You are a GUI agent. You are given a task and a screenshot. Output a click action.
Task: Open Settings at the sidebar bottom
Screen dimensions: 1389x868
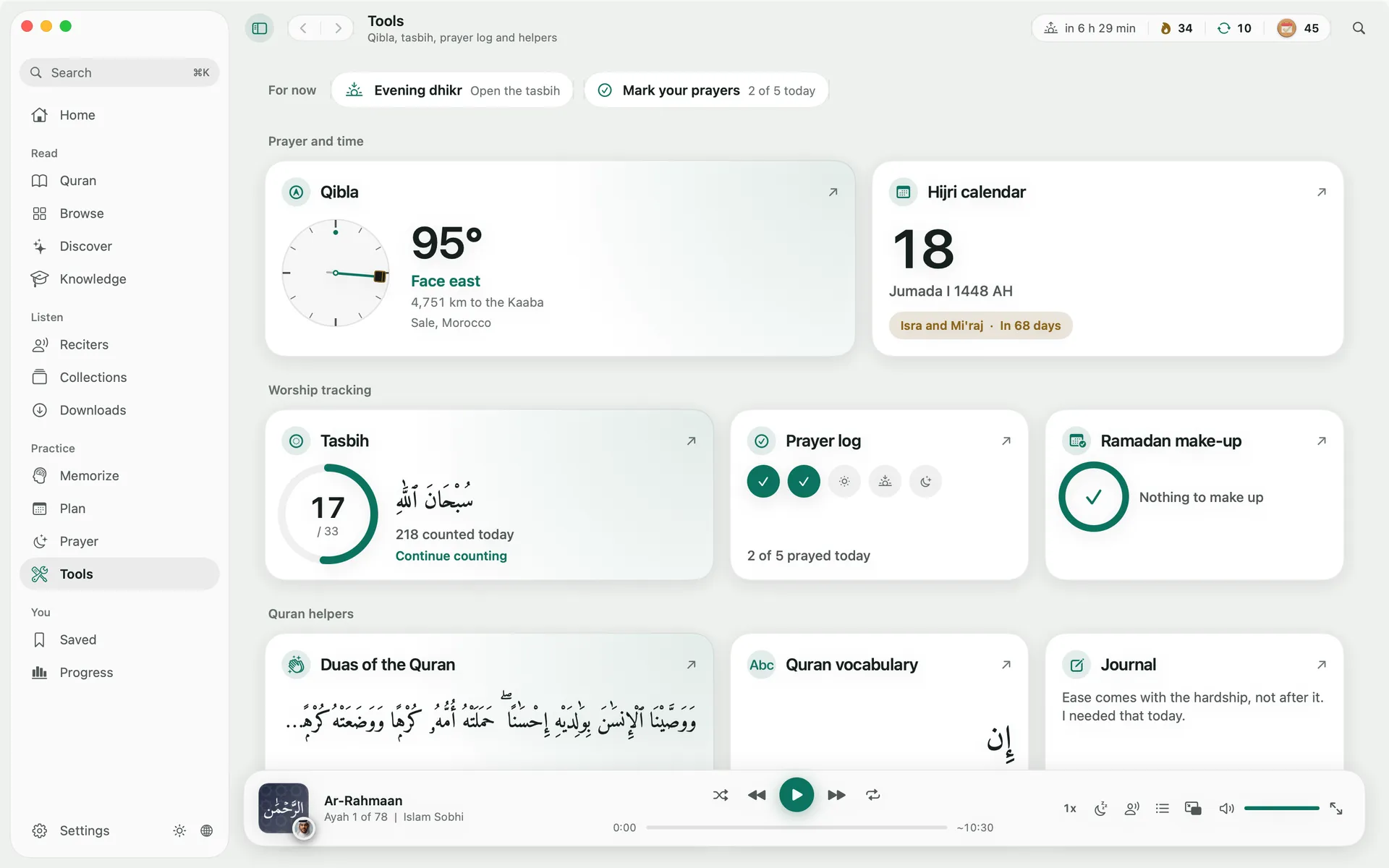coord(71,830)
